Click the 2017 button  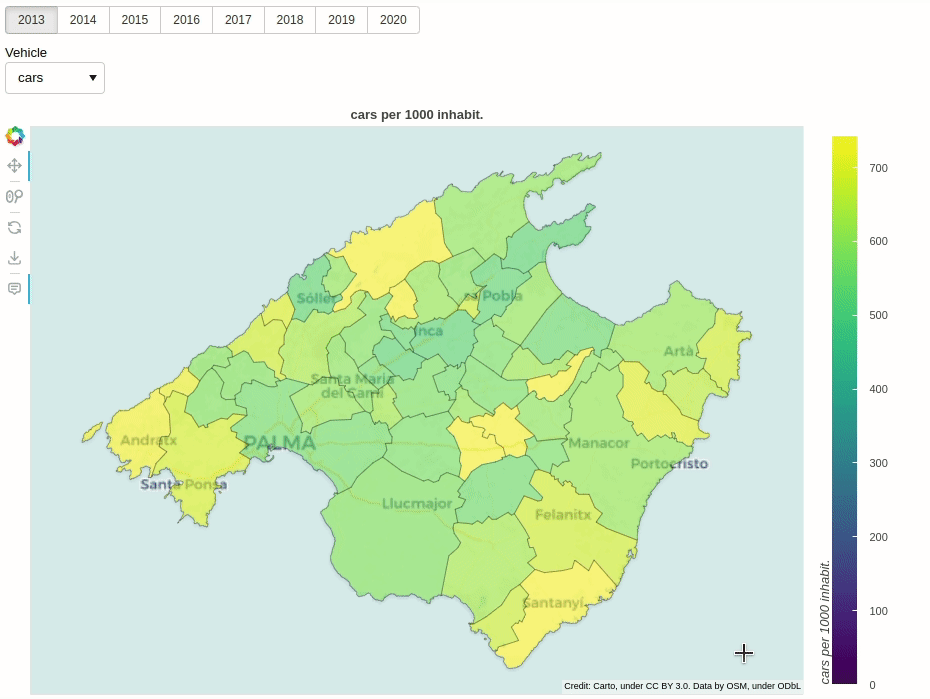coord(238,19)
